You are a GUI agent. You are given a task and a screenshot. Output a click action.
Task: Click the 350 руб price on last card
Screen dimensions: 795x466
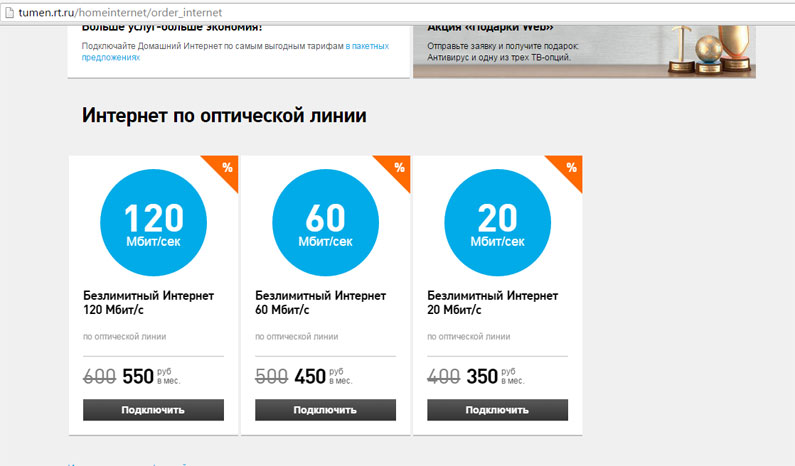[482, 377]
